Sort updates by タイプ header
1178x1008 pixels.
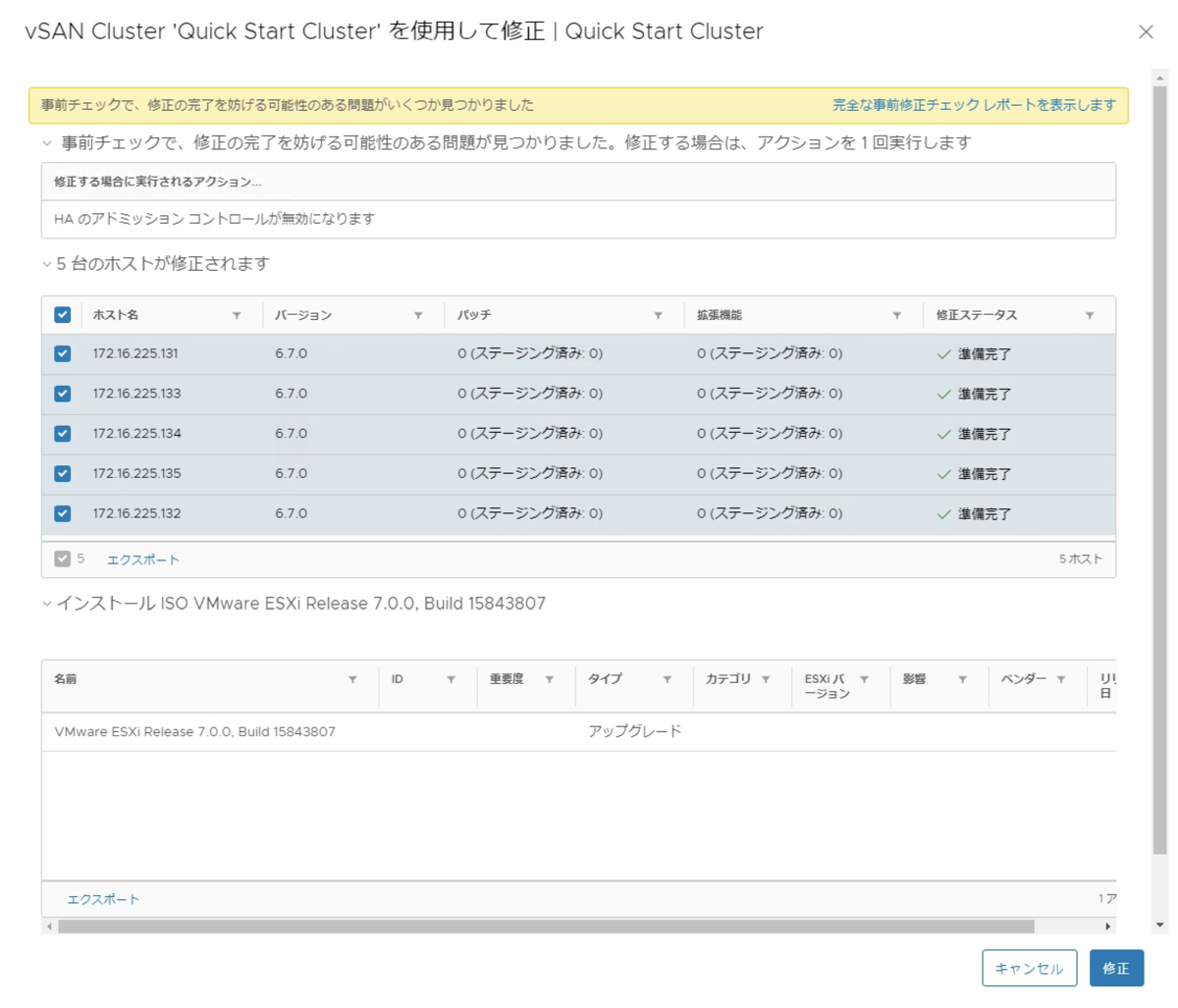(605, 679)
